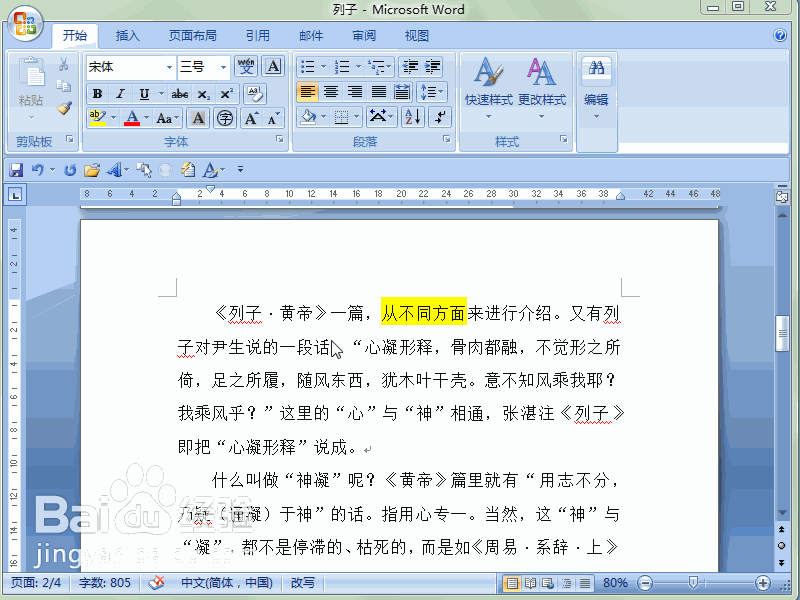Open the 审阅 ribbon tab
Viewport: 800px width, 600px height.
[362, 34]
